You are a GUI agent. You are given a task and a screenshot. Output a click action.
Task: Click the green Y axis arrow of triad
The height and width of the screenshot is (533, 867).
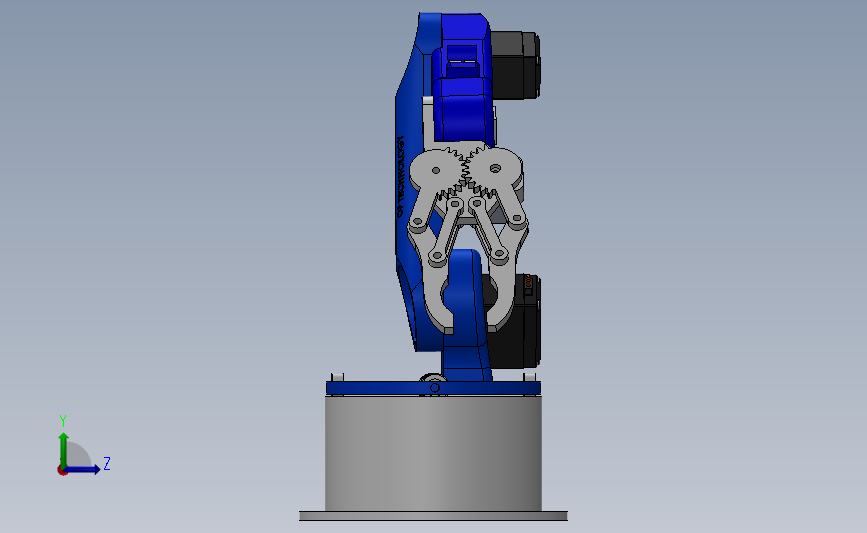(x=64, y=449)
